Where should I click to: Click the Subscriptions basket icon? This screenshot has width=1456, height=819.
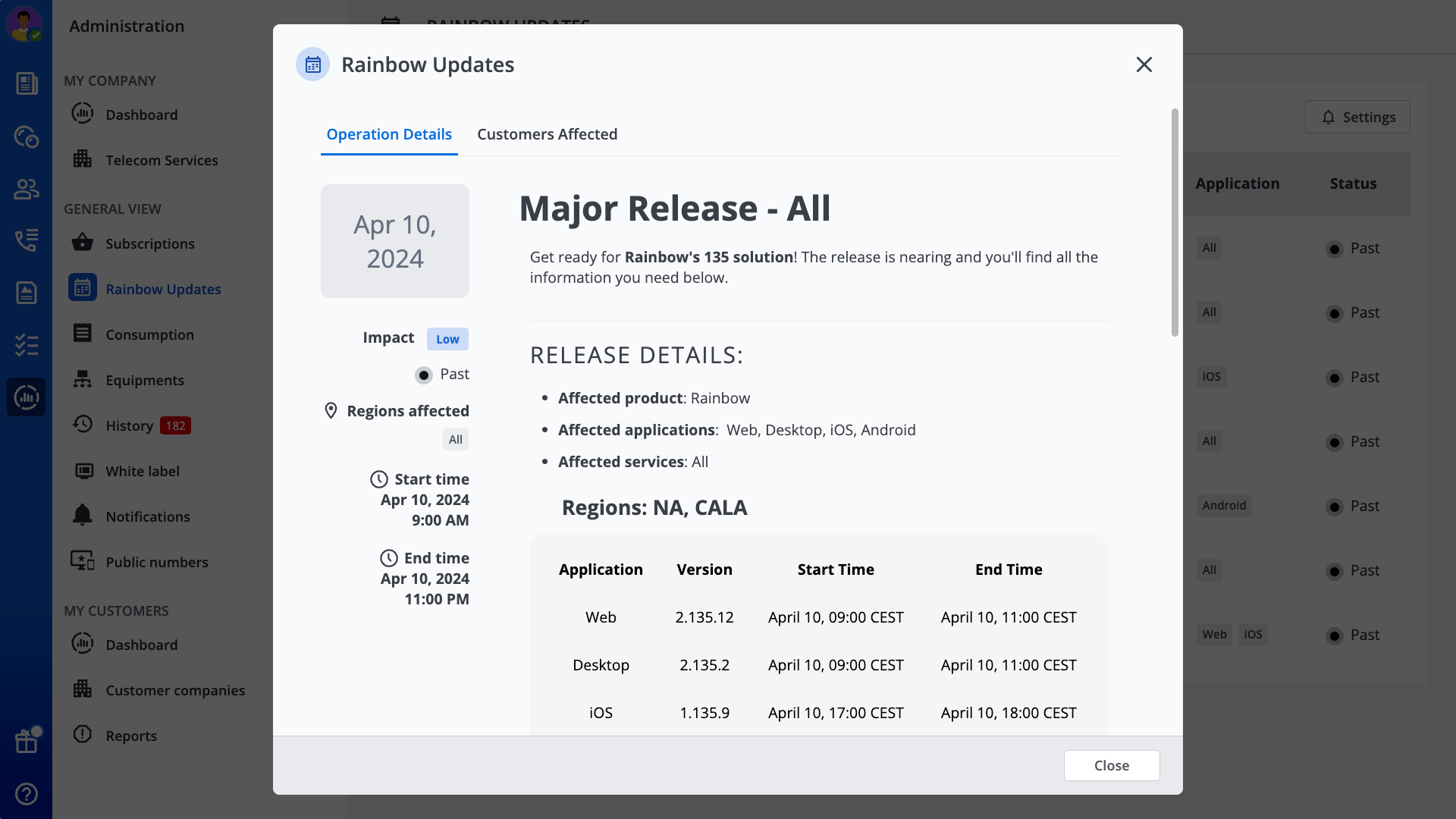(x=83, y=243)
